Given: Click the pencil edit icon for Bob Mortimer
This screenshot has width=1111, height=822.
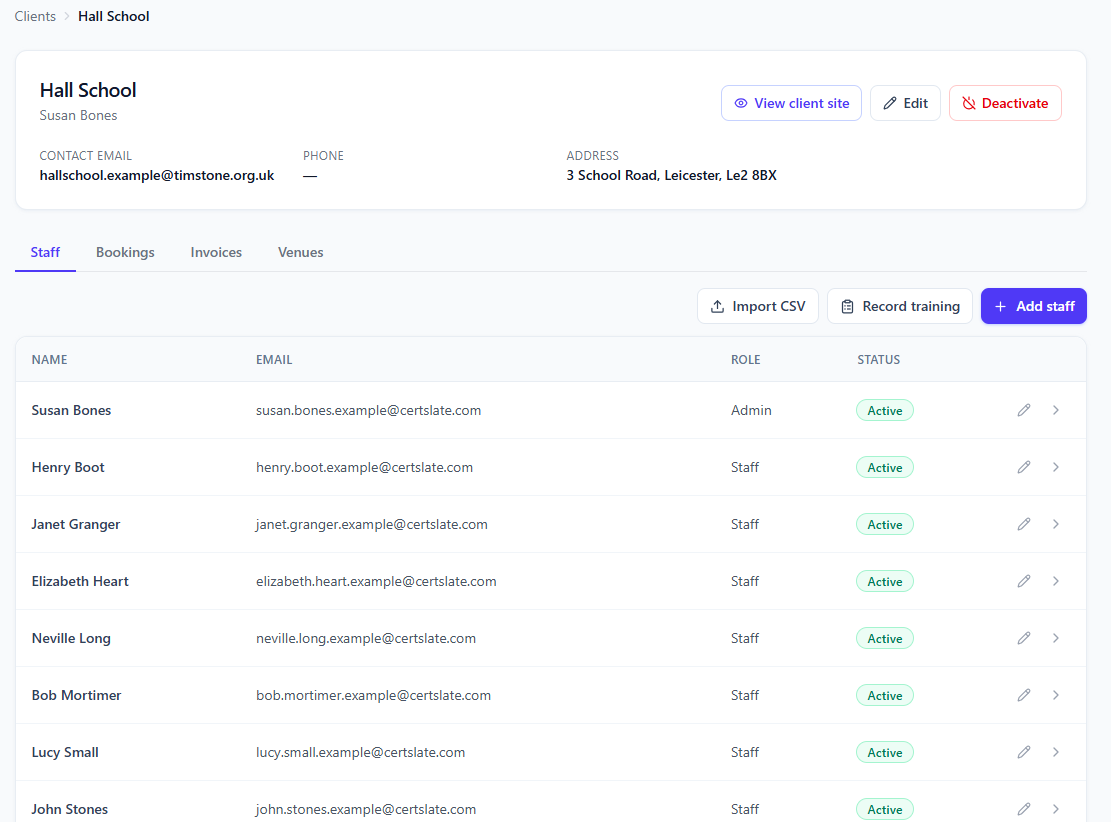Looking at the screenshot, I should [1024, 695].
